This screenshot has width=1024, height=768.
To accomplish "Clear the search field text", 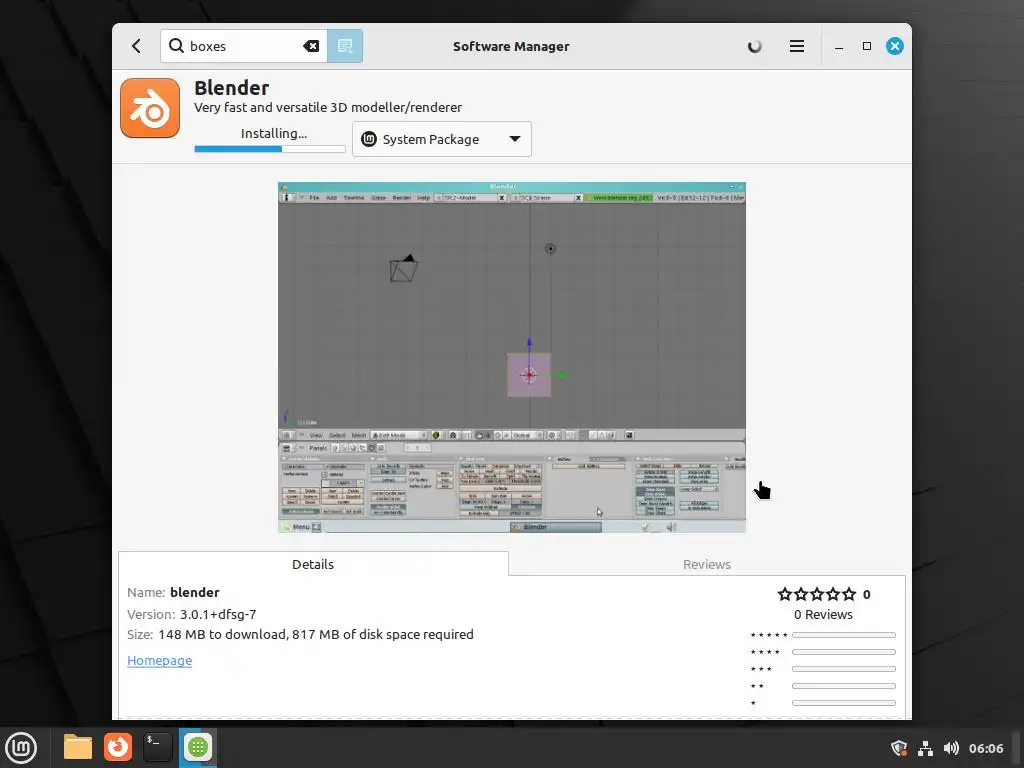I will (x=311, y=46).
